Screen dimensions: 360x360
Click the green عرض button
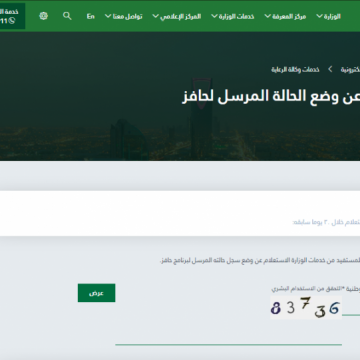(x=97, y=293)
